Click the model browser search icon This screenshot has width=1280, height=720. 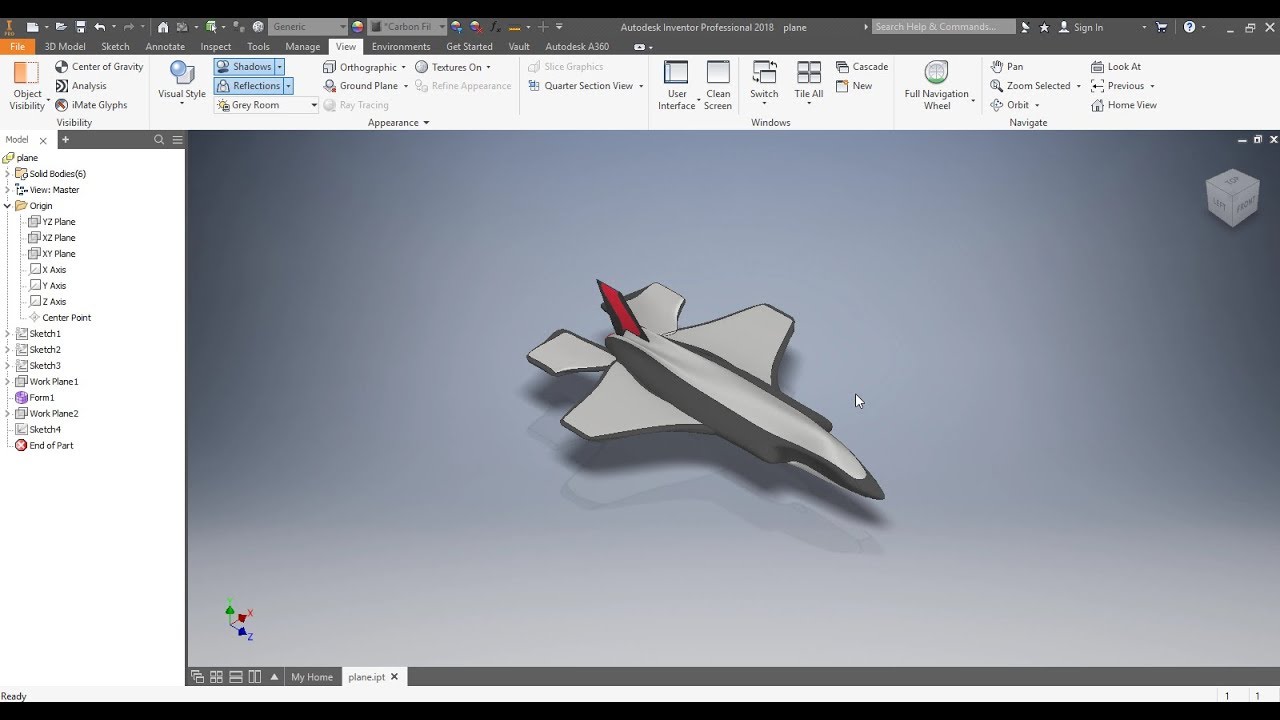coord(158,140)
